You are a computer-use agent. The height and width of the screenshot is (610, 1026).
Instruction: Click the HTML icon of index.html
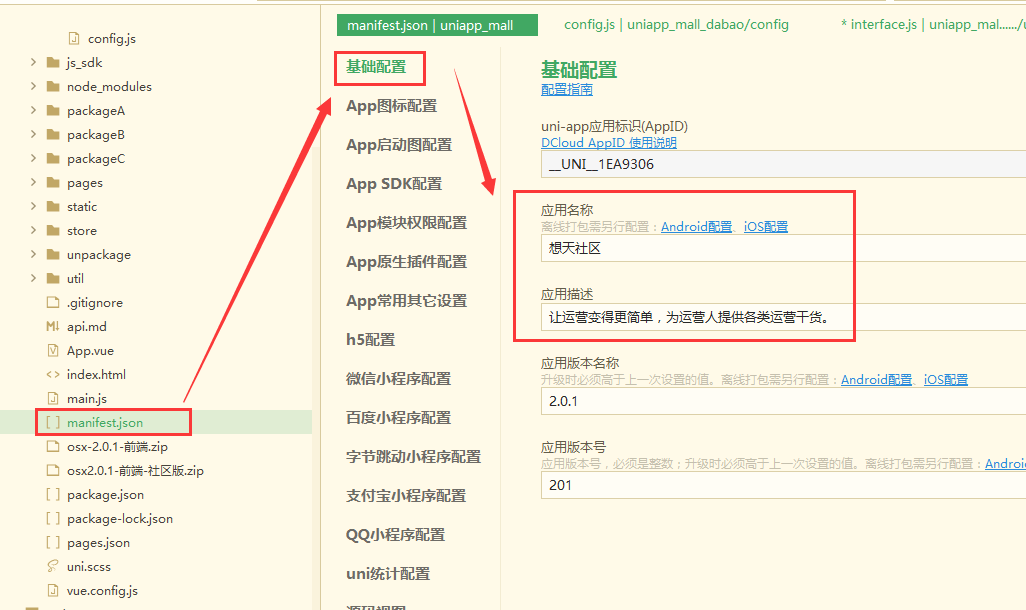(53, 374)
